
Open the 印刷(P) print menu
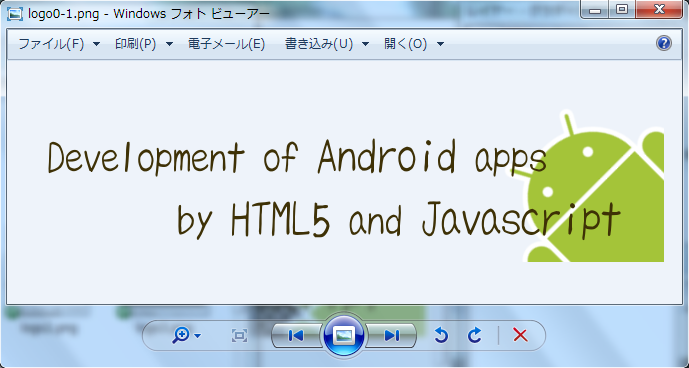pos(144,44)
